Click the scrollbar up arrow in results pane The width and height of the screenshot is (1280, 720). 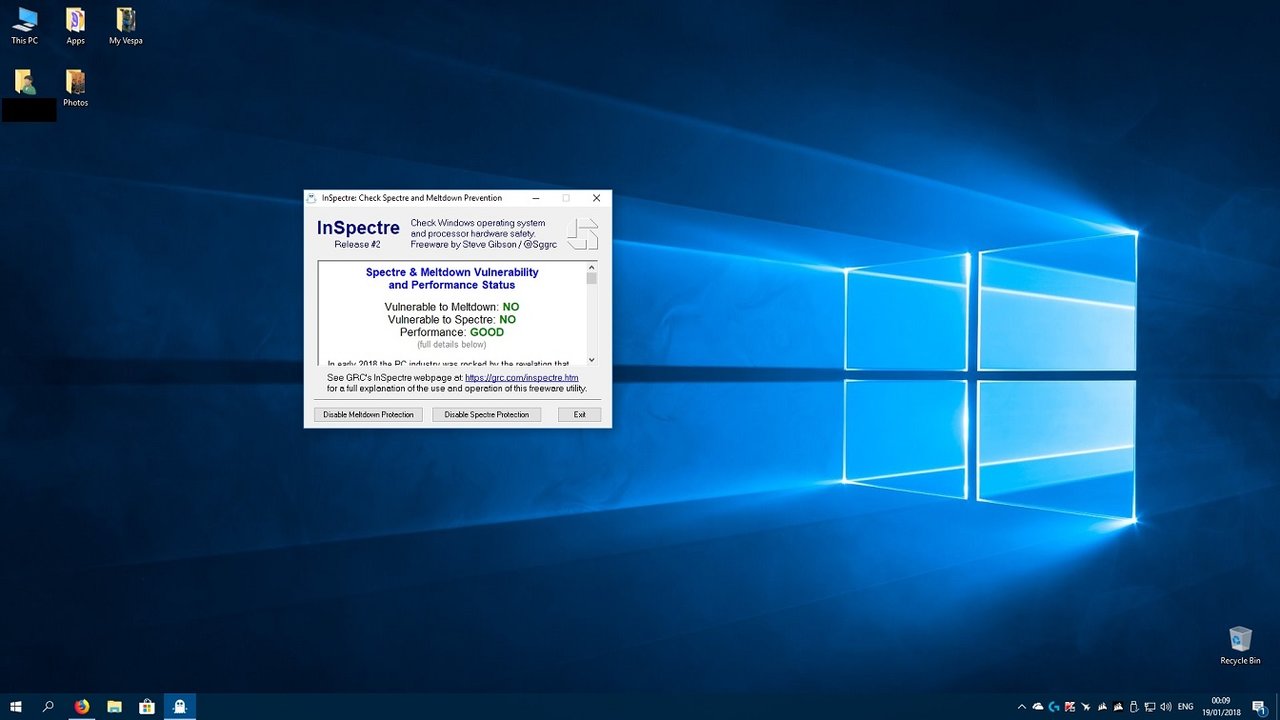click(591, 268)
